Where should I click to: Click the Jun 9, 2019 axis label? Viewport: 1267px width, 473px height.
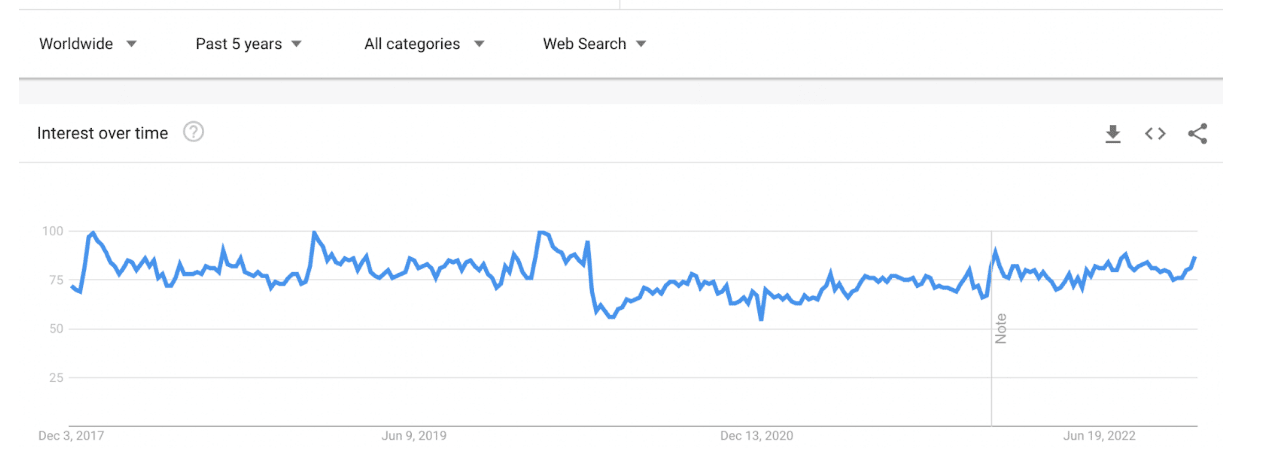[414, 436]
